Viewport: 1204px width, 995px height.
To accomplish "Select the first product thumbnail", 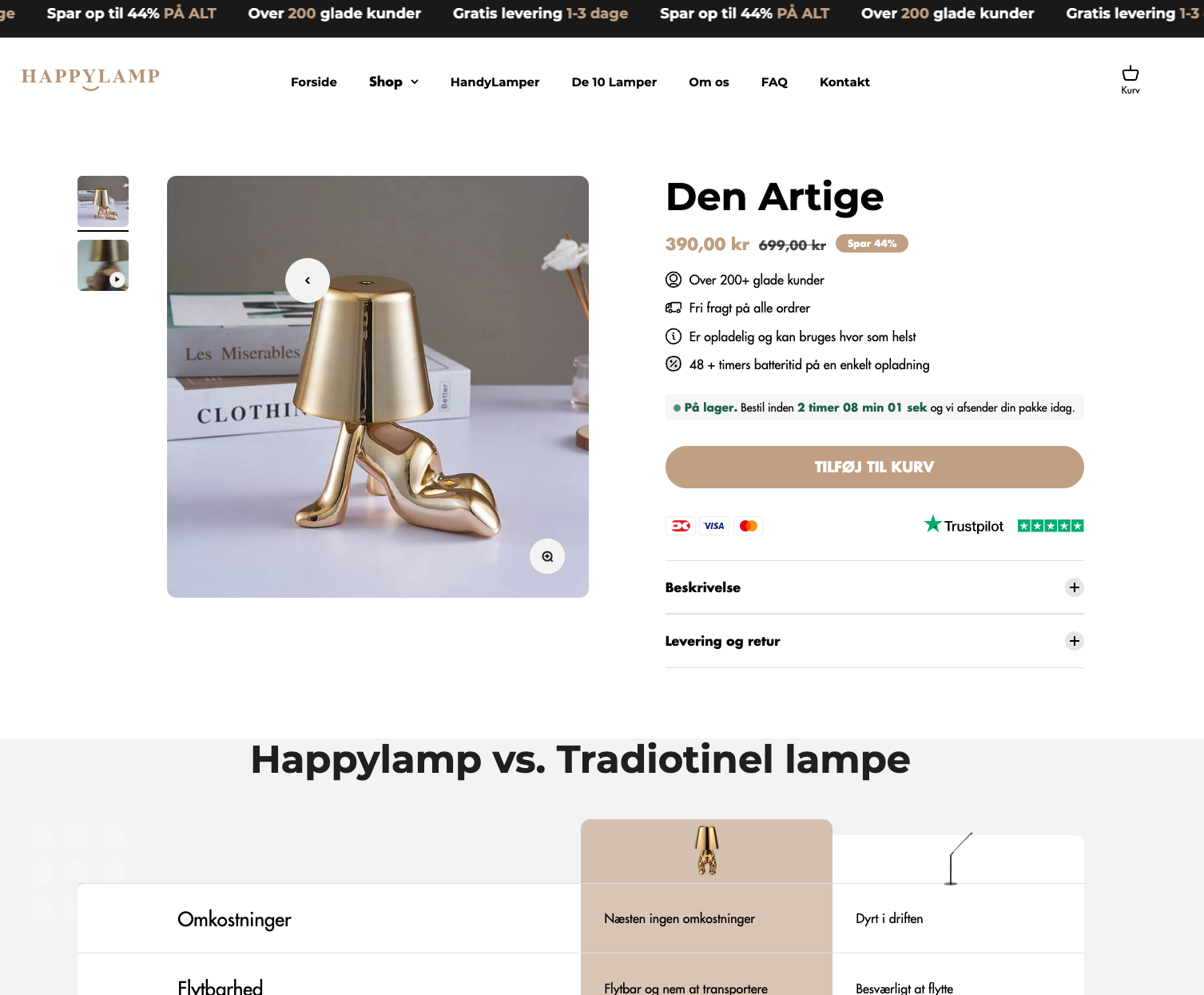I will (x=103, y=201).
